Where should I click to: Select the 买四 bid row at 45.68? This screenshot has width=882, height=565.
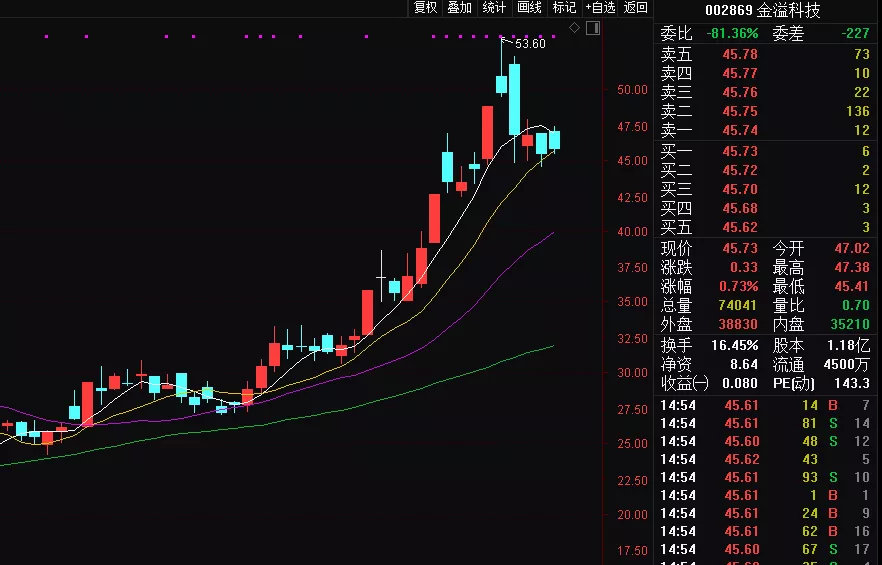(x=765, y=209)
